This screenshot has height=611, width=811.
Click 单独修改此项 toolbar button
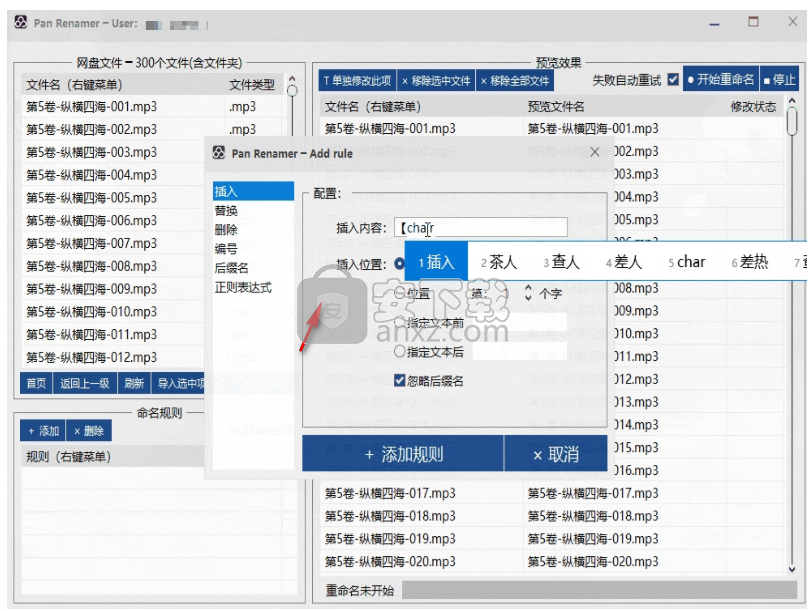pos(357,80)
